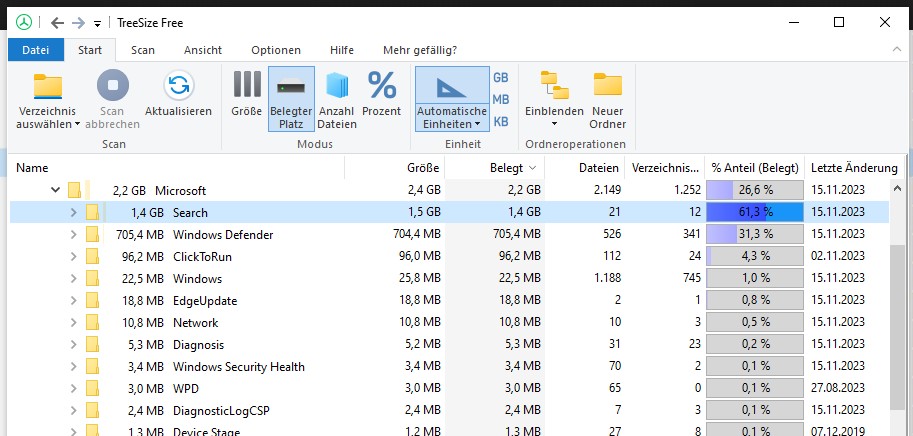Switch to the Optionen tab
Viewport: 913px width, 436px height.
click(276, 50)
